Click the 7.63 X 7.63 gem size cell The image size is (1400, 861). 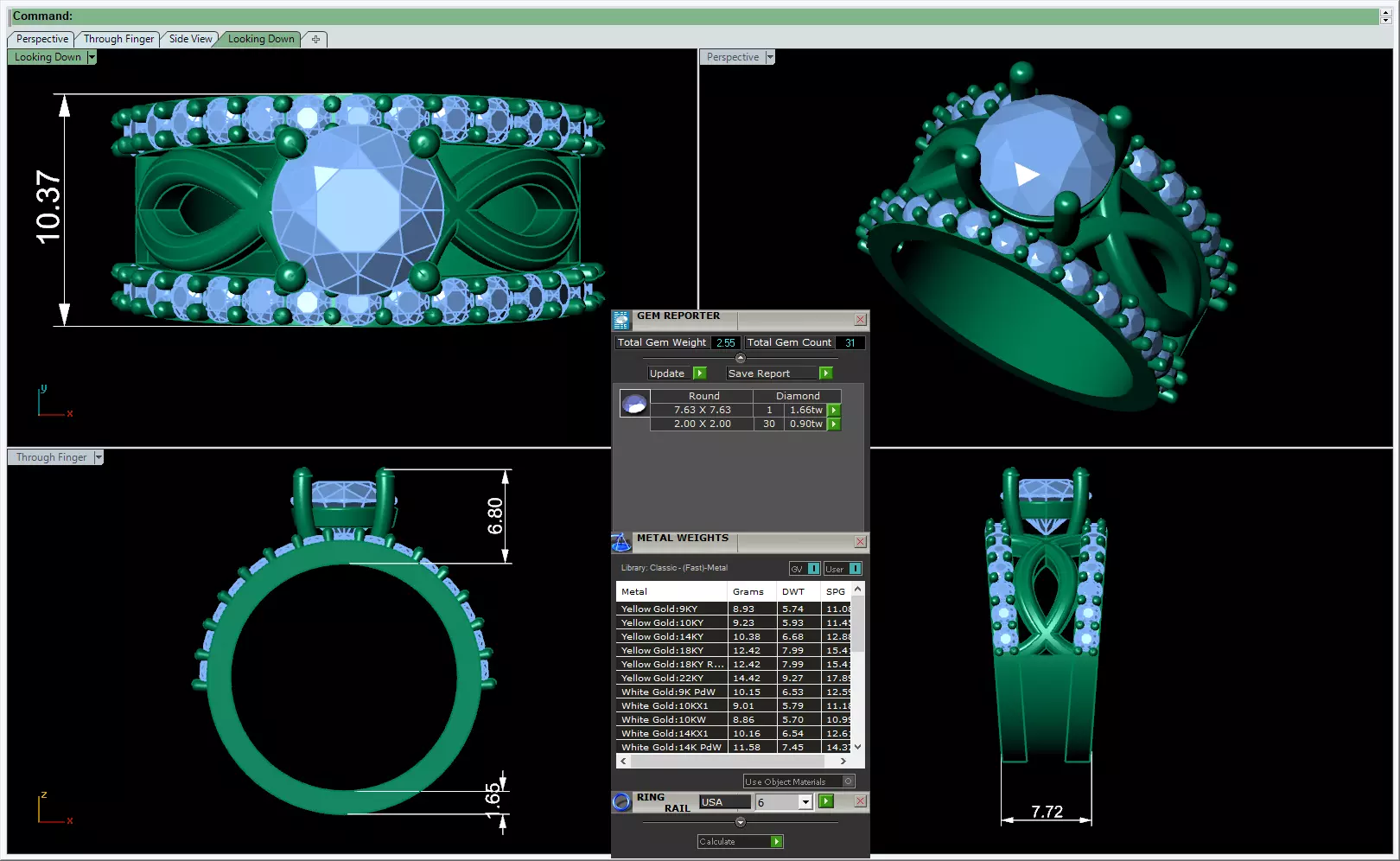[703, 411]
